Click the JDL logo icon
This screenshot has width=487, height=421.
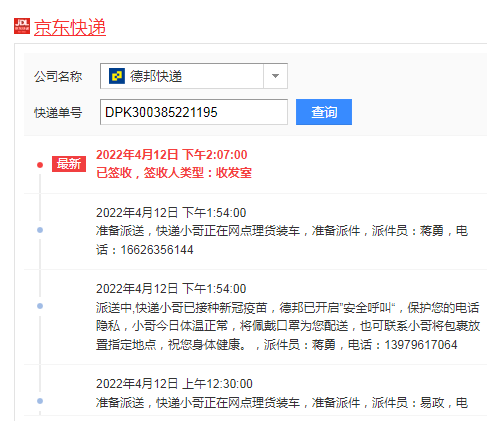click(x=22, y=26)
